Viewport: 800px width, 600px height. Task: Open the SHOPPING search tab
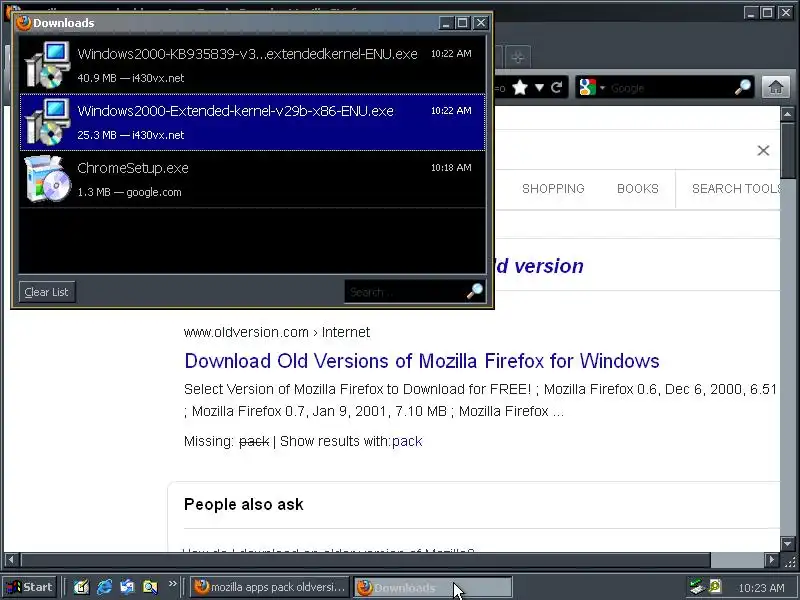coord(553,189)
